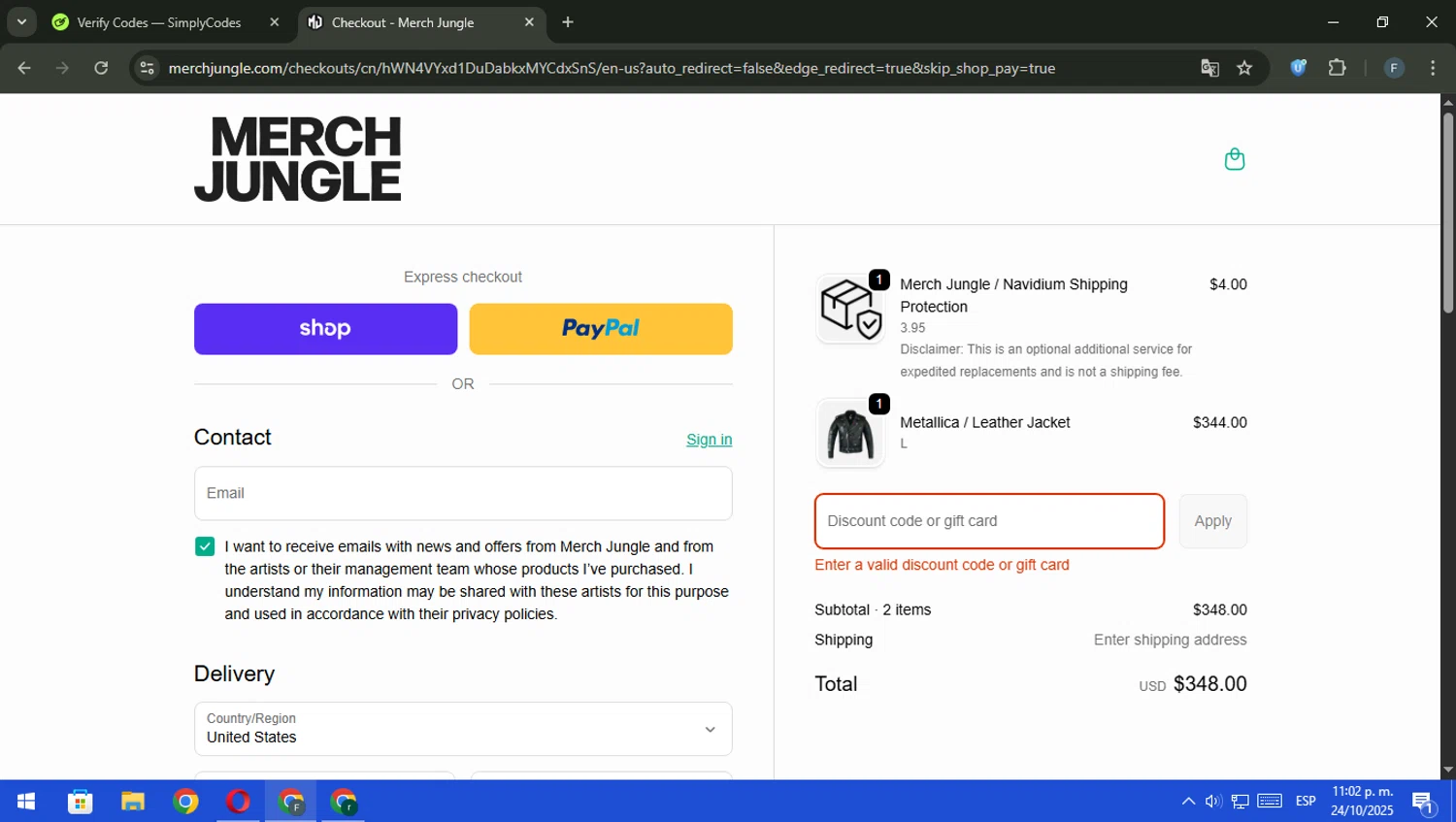Click the Delivery section heading
This screenshot has height=822, width=1456.
tap(234, 674)
